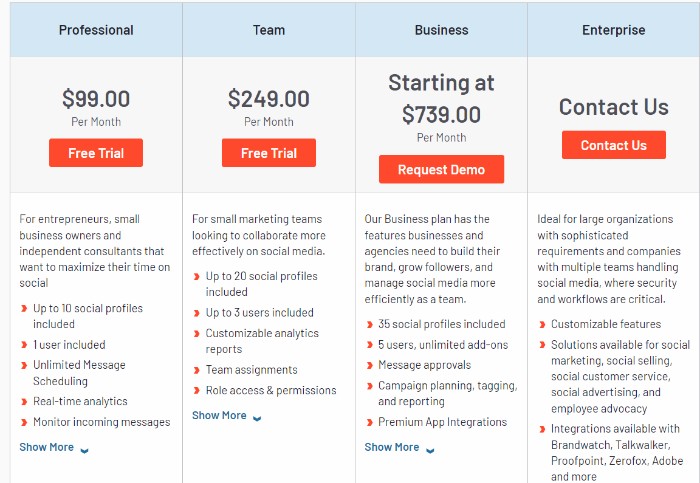Select the Professional column header
Image resolution: width=700 pixels, height=483 pixels.
pyautogui.click(x=96, y=30)
